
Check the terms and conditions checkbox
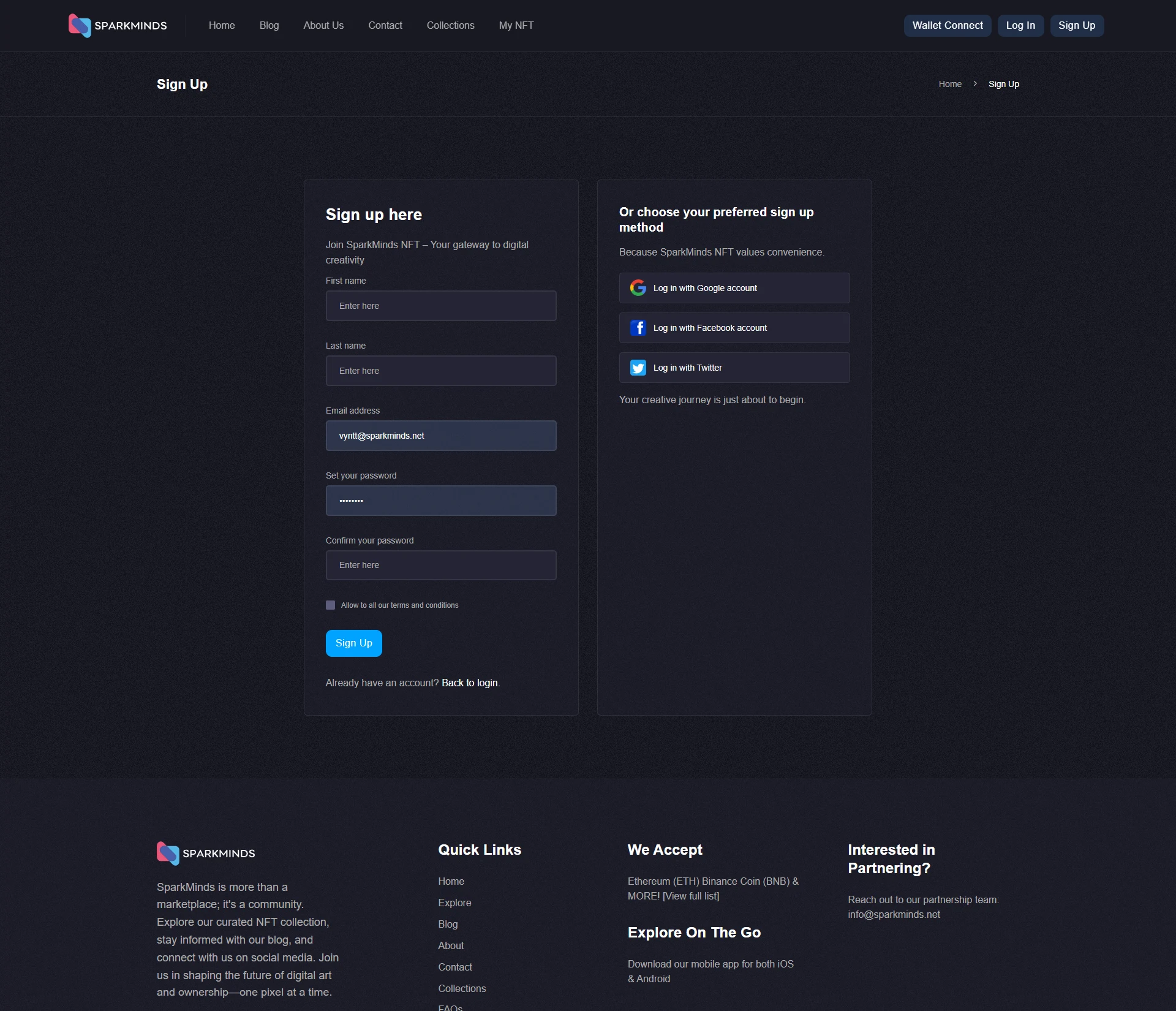(330, 605)
